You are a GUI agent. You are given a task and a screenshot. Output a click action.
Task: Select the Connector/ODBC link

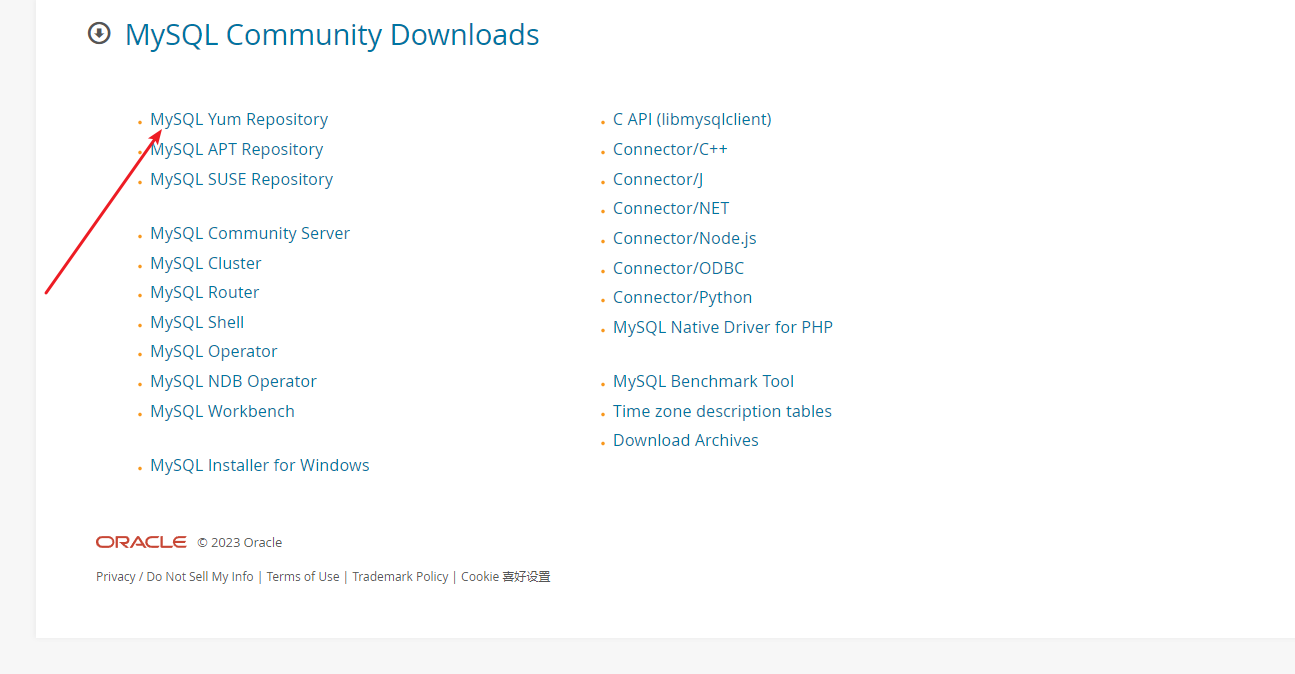tap(678, 268)
